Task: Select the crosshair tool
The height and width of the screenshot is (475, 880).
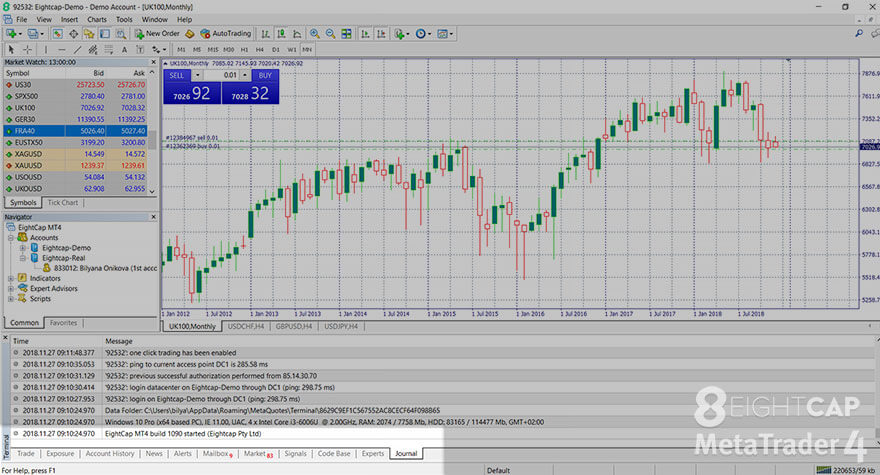Action: pos(27,49)
